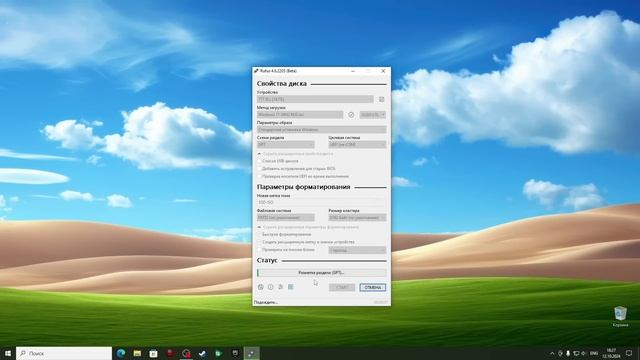Screen dimensions: 640x360
Task: Toggle add fixes for old BIOS checkbox
Action: tap(260, 169)
